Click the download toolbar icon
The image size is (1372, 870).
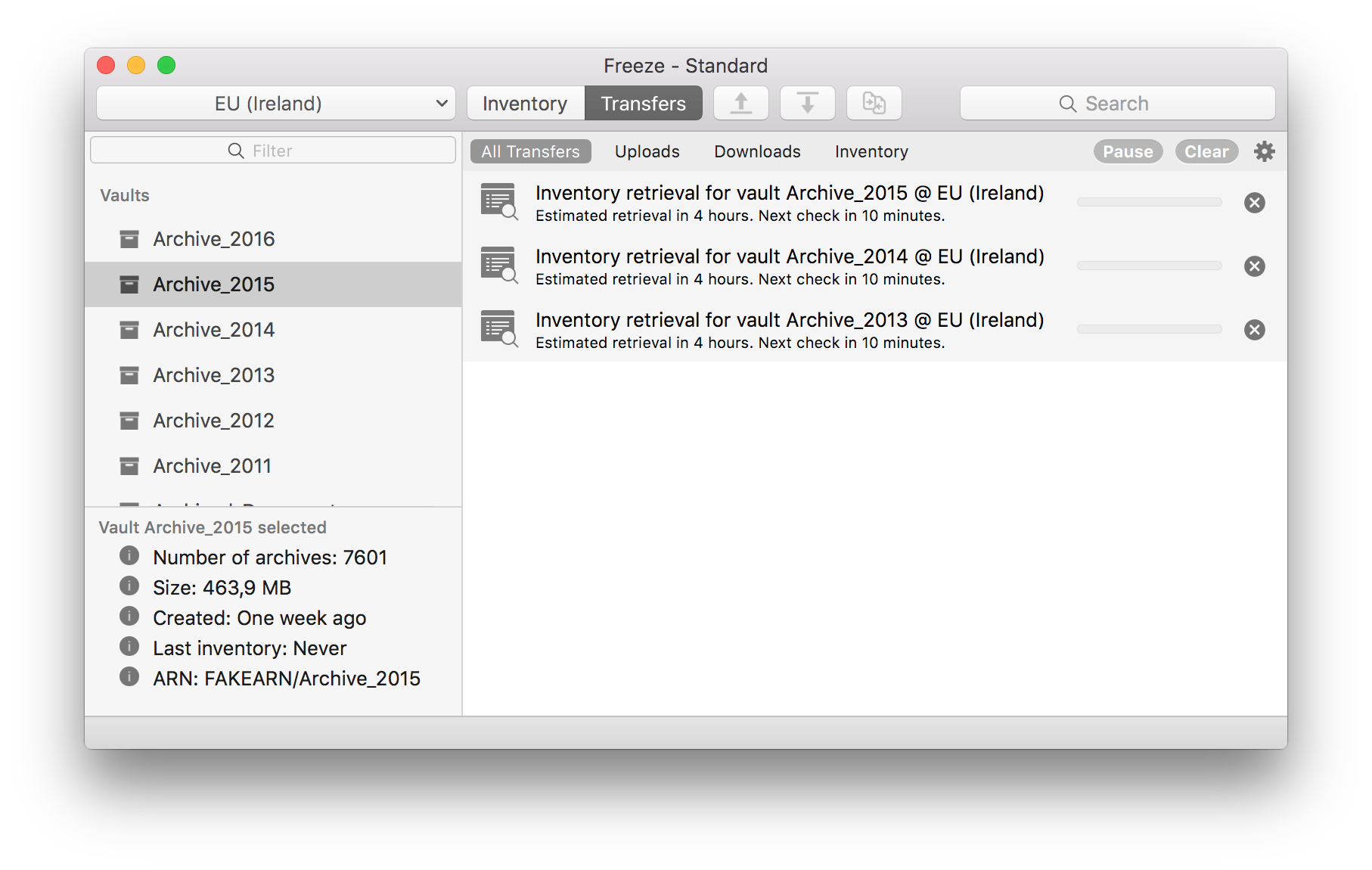pos(807,103)
